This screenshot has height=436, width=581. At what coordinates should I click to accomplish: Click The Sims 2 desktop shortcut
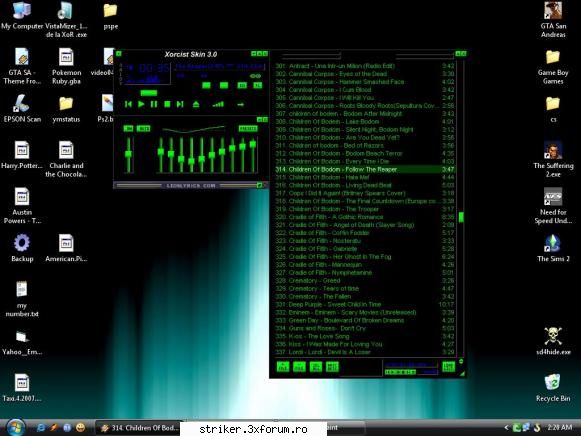pos(553,247)
